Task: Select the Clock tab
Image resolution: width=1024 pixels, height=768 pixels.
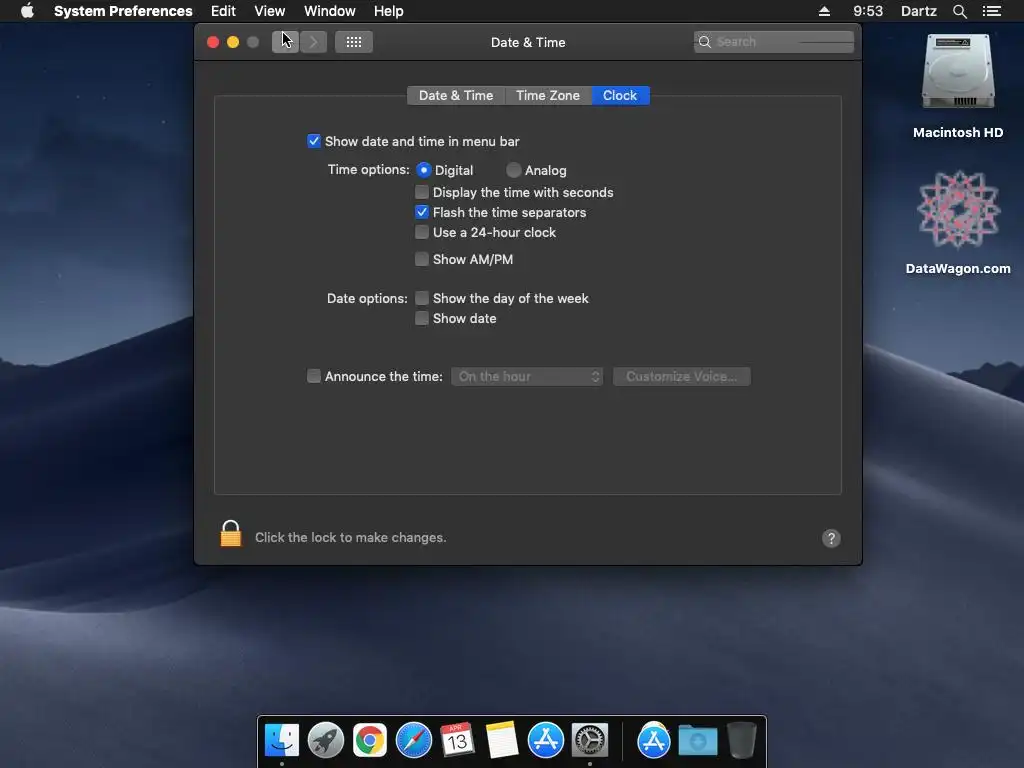Action: [620, 95]
